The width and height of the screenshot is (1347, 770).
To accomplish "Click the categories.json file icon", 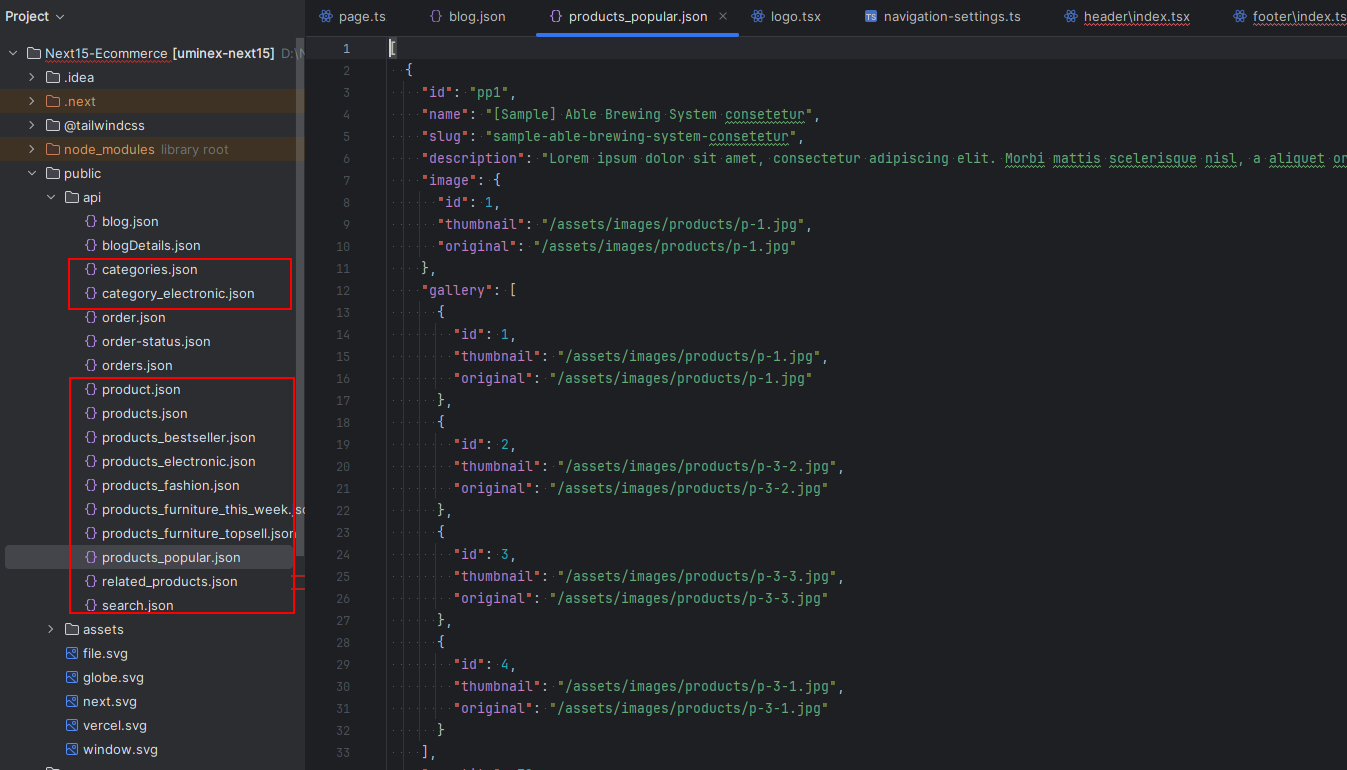I will 91,269.
